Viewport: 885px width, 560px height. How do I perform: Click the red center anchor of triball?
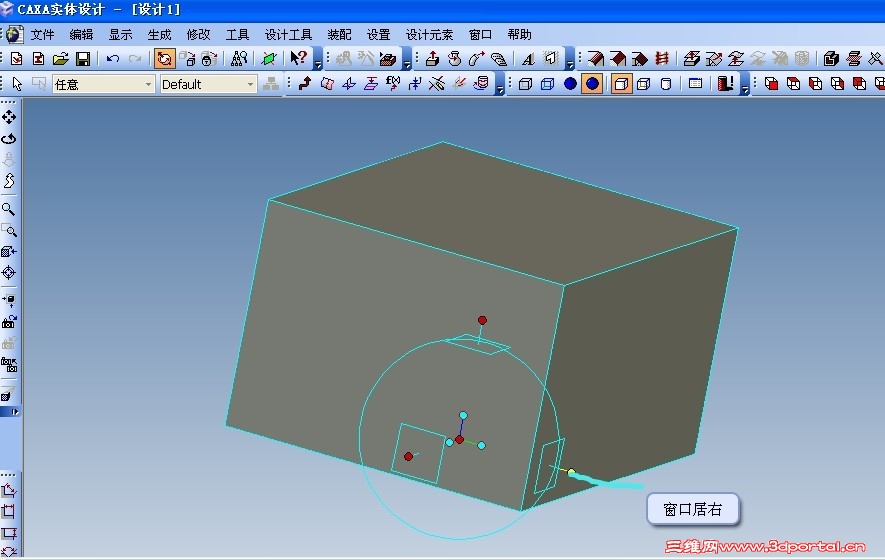459,439
